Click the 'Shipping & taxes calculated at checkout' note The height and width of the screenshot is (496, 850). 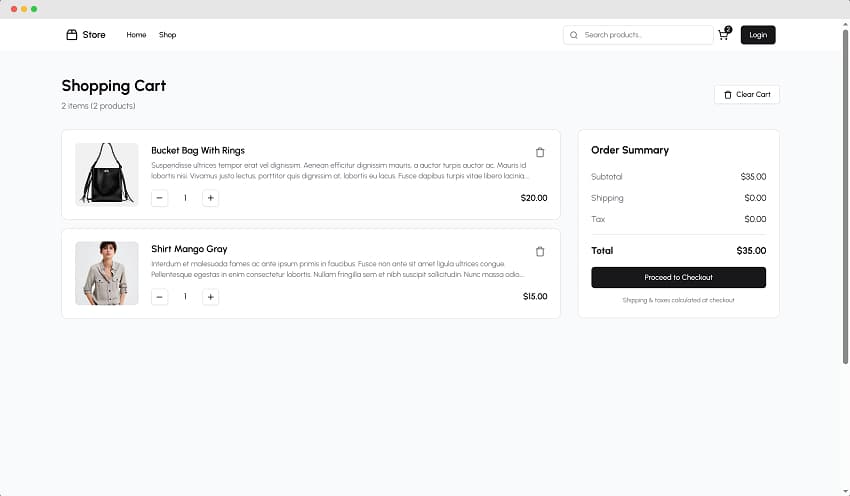click(x=678, y=300)
